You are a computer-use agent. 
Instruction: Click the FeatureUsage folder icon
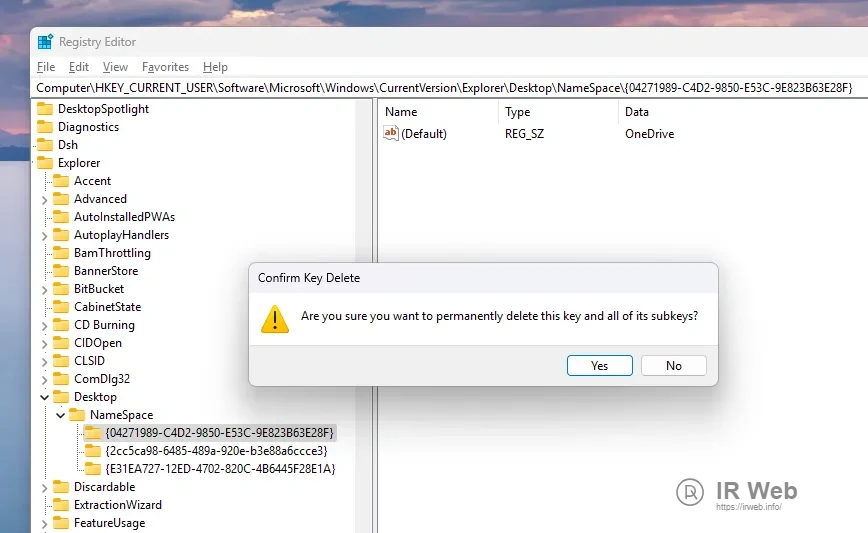(61, 523)
